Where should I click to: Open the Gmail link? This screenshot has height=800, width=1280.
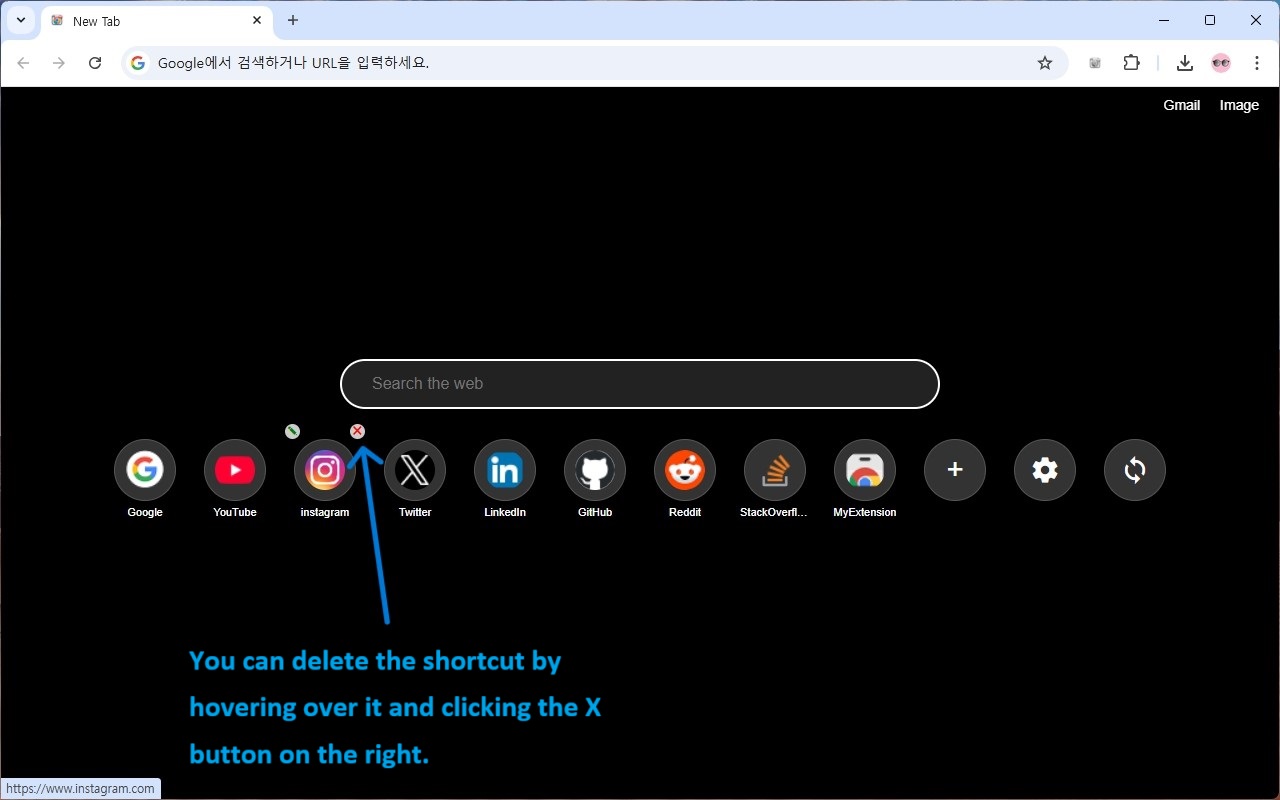1181,105
